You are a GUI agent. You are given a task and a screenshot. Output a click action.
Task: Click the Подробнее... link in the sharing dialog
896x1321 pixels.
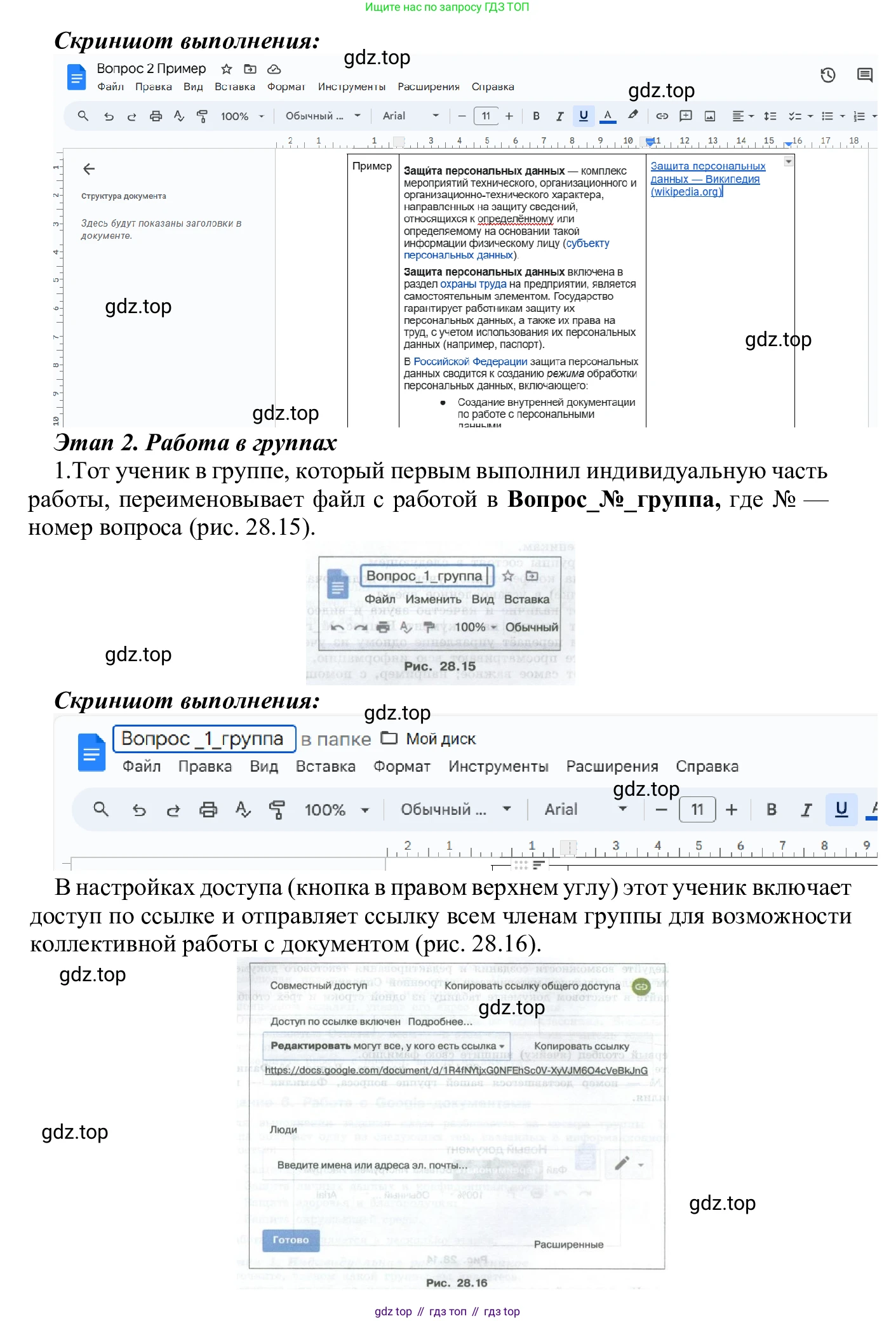coord(440,1022)
